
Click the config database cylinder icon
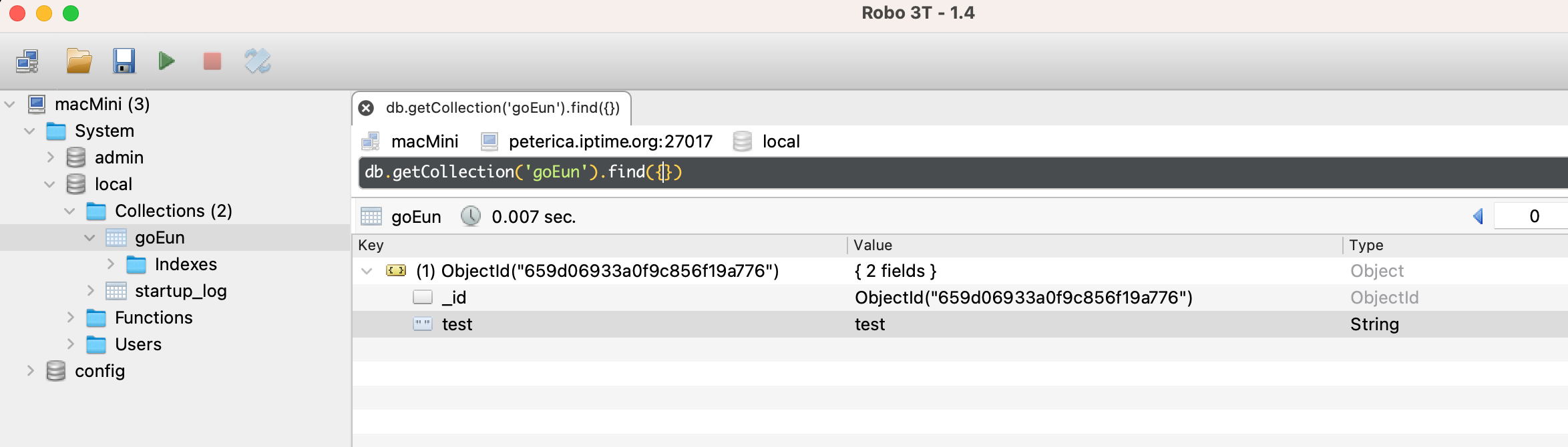[x=56, y=371]
